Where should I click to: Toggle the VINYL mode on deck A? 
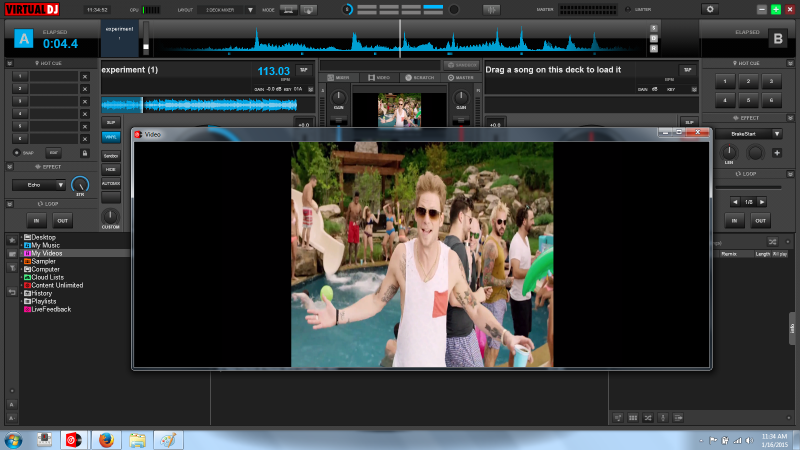(111, 138)
